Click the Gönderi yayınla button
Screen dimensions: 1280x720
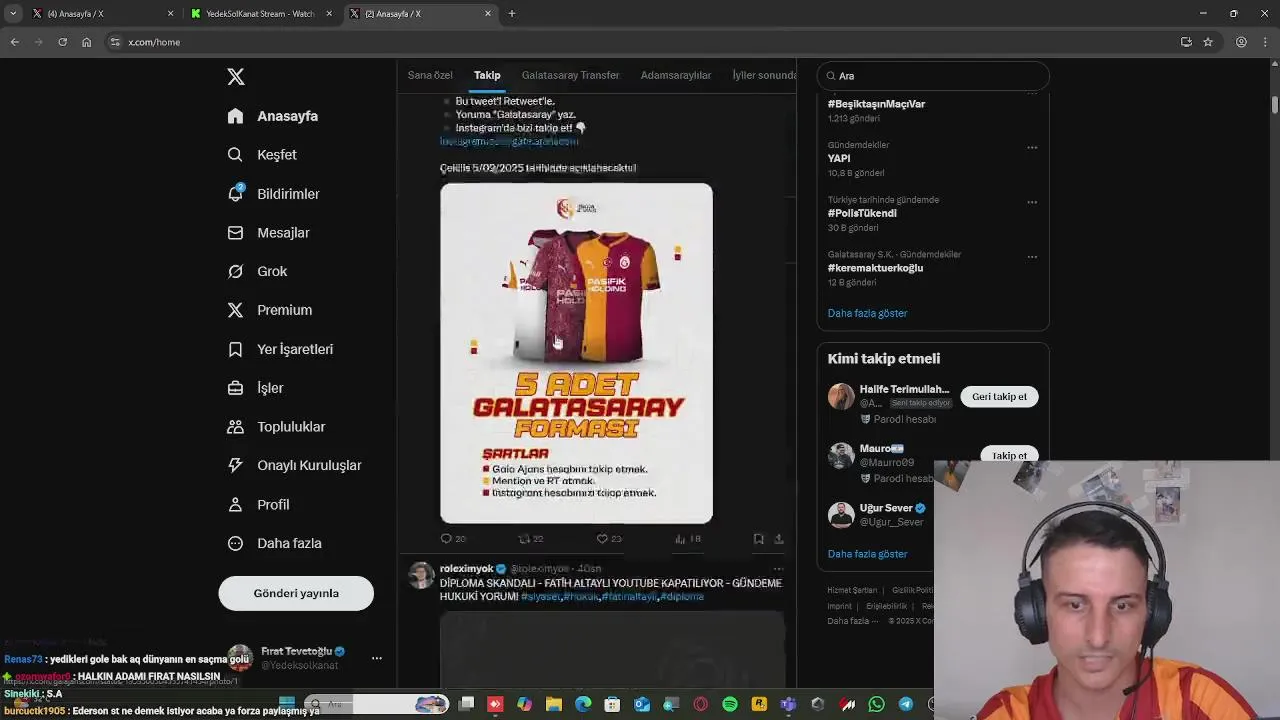tap(296, 593)
